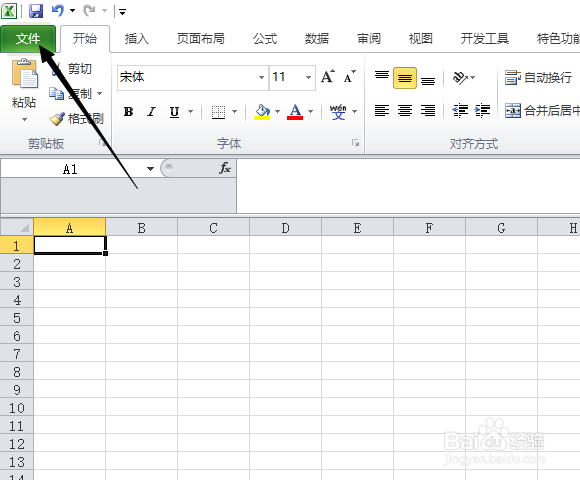Select cell A1
This screenshot has width=580, height=480.
tap(70, 245)
